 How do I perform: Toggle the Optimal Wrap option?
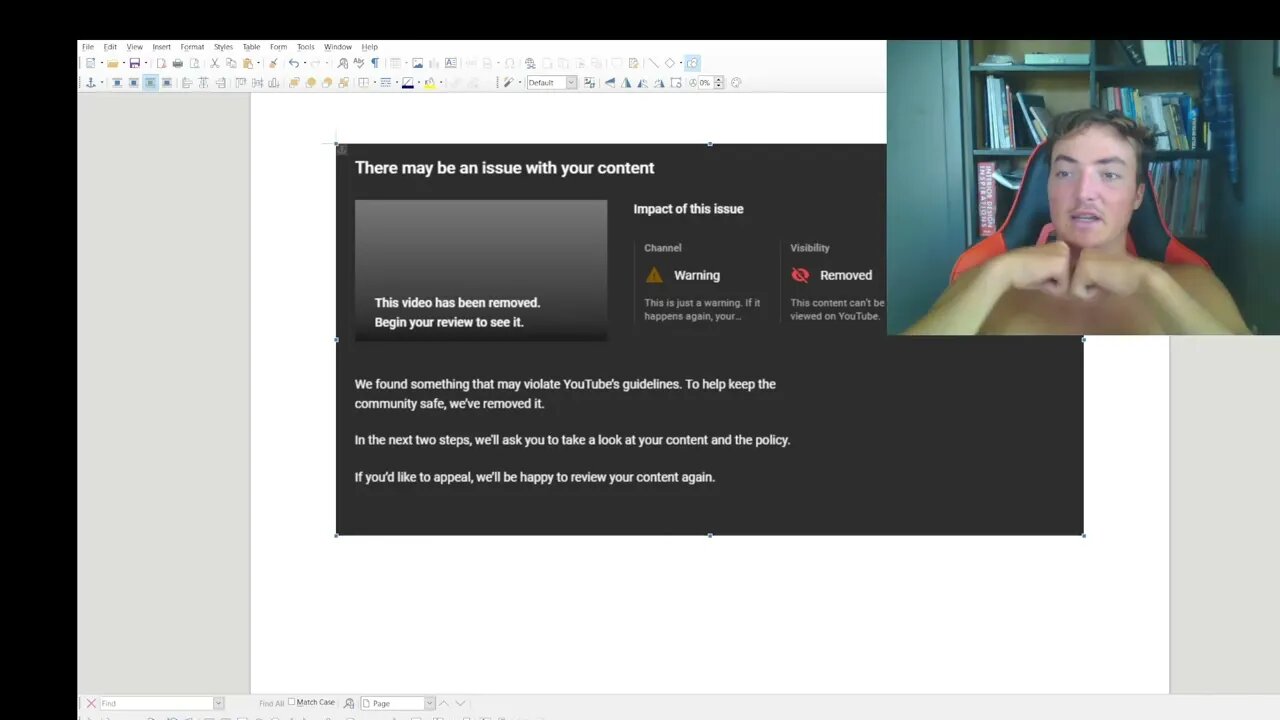coord(150,83)
